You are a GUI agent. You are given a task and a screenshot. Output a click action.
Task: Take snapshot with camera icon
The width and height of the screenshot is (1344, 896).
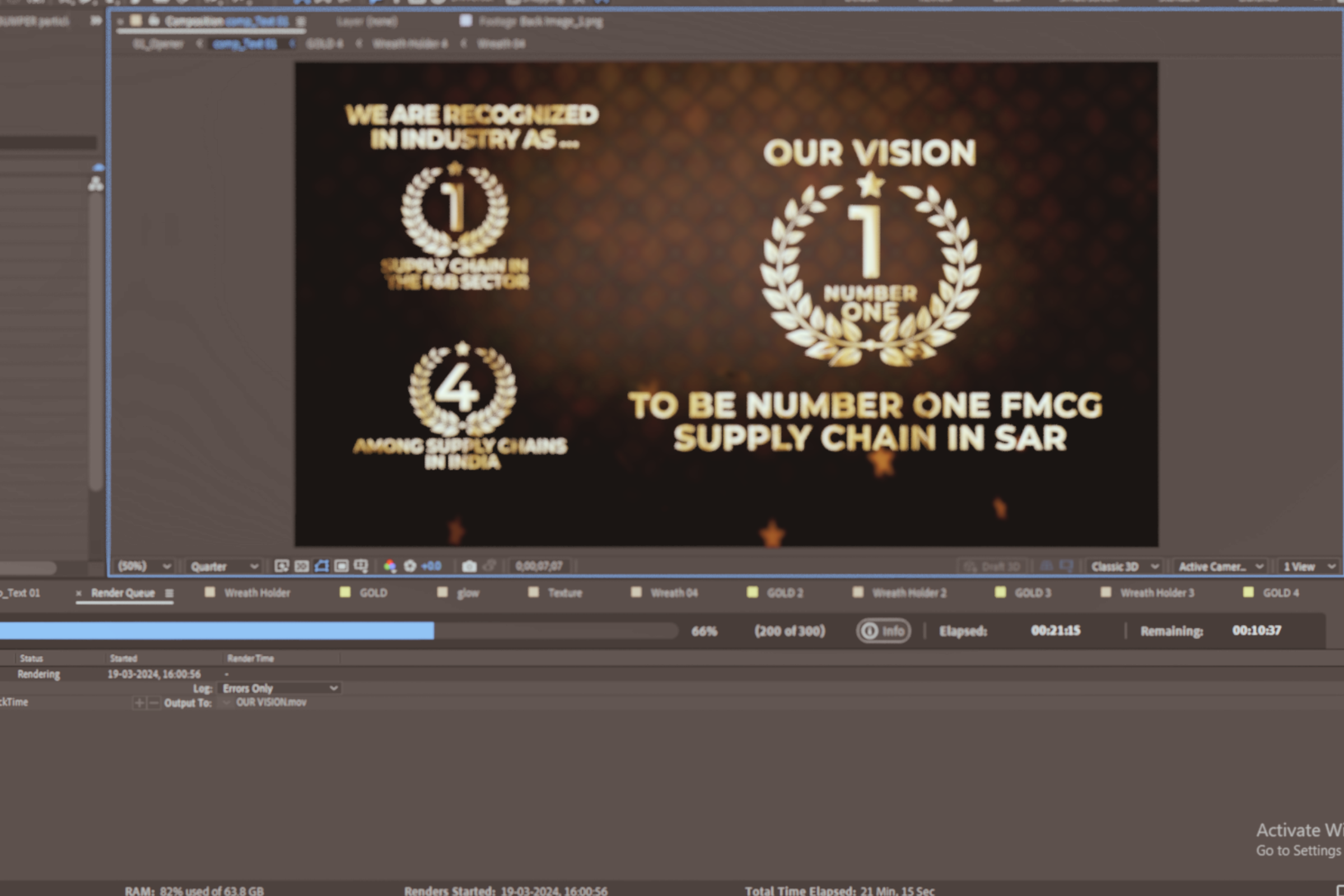(469, 566)
